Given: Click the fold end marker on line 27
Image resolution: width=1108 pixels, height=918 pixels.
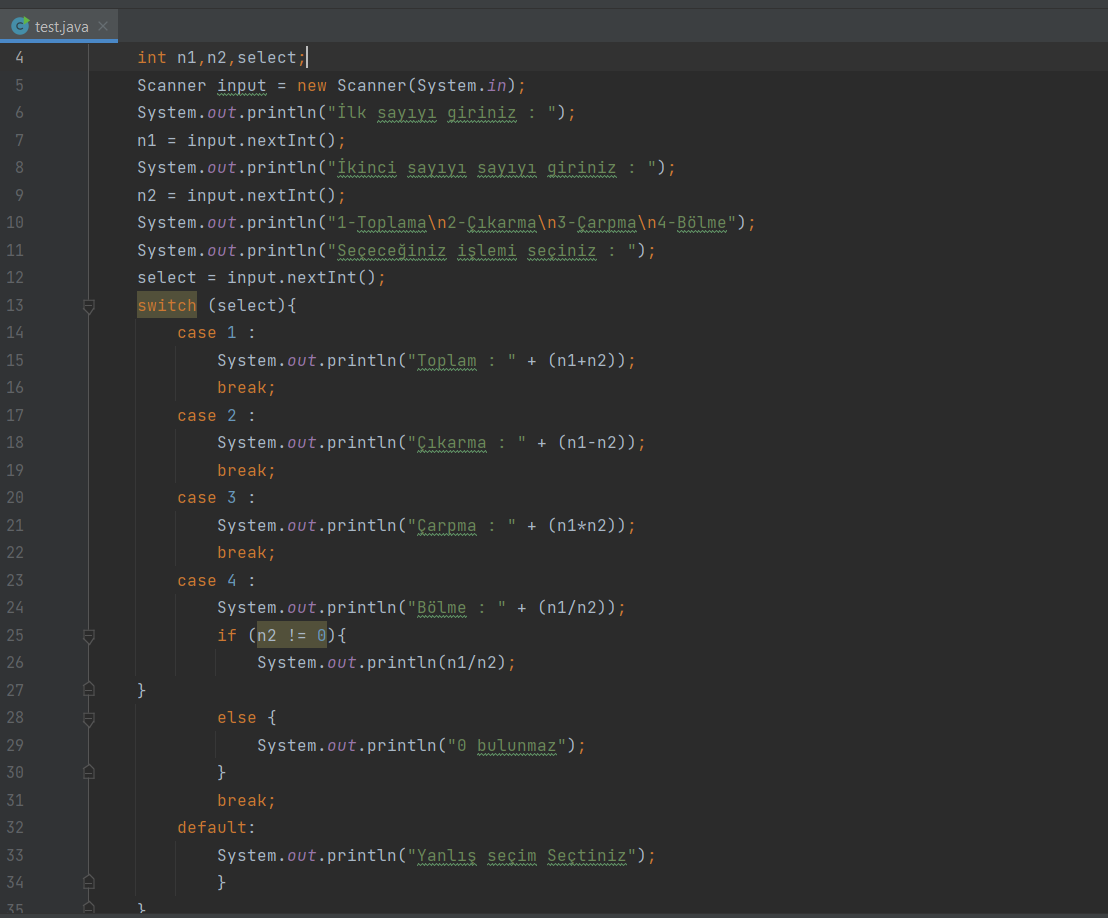Looking at the screenshot, I should pyautogui.click(x=89, y=690).
